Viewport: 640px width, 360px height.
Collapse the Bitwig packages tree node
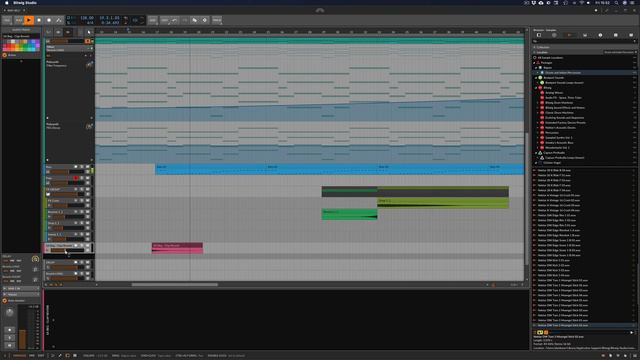[537, 88]
